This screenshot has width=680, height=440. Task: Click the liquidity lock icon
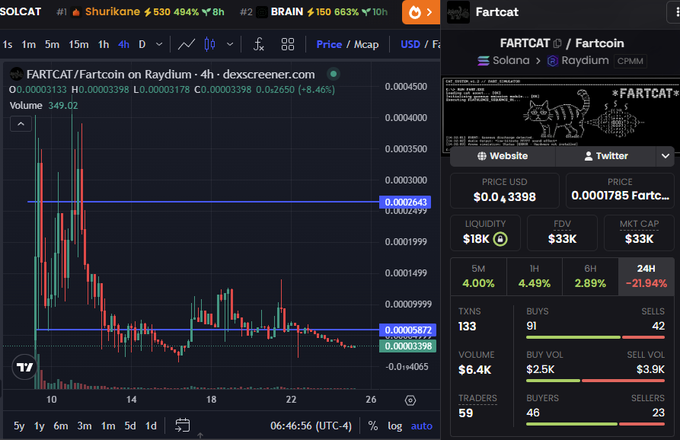[500, 239]
